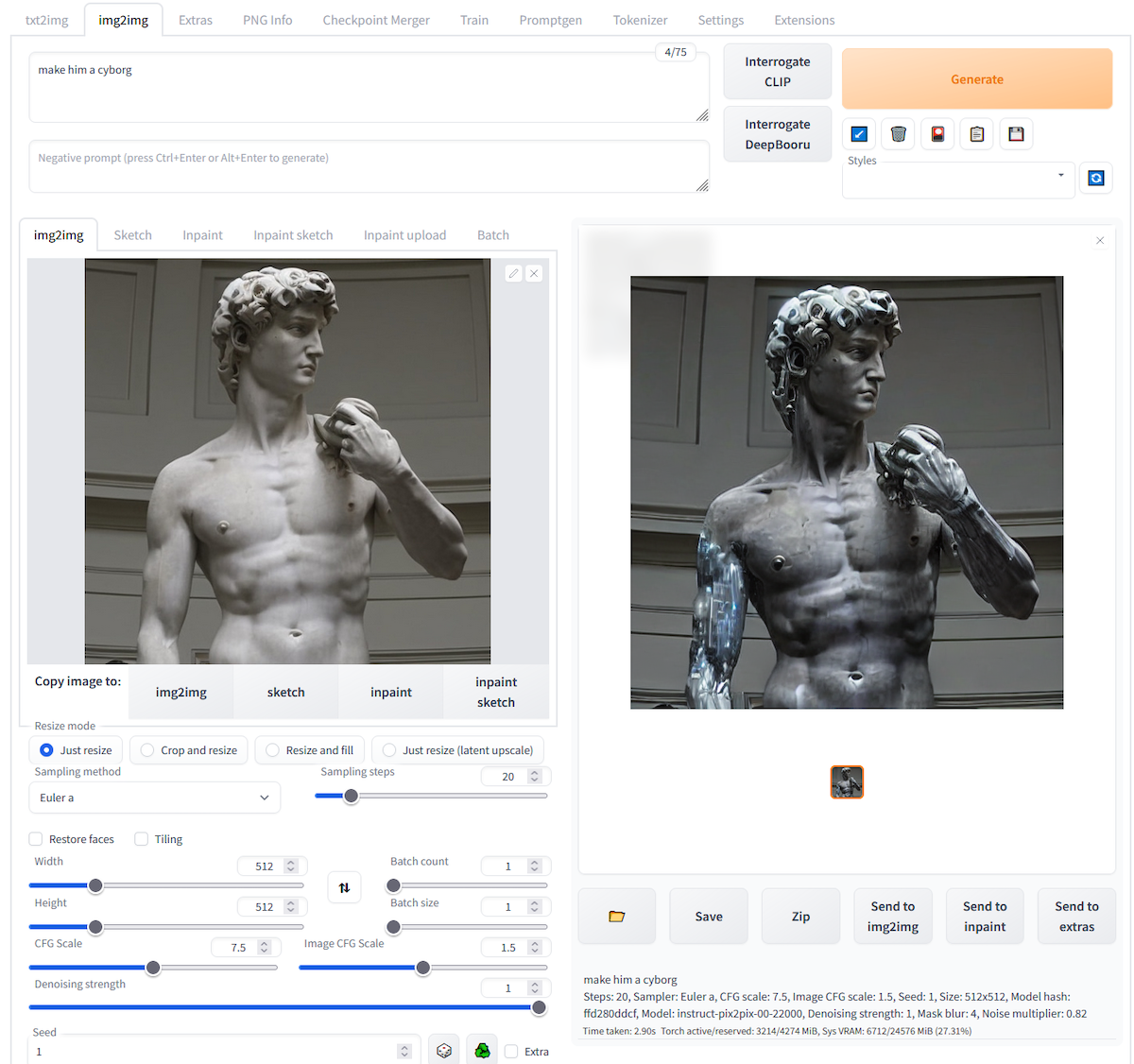Open the Checkpoint Merger tab
The height and width of the screenshot is (1064, 1134).
pos(376,19)
